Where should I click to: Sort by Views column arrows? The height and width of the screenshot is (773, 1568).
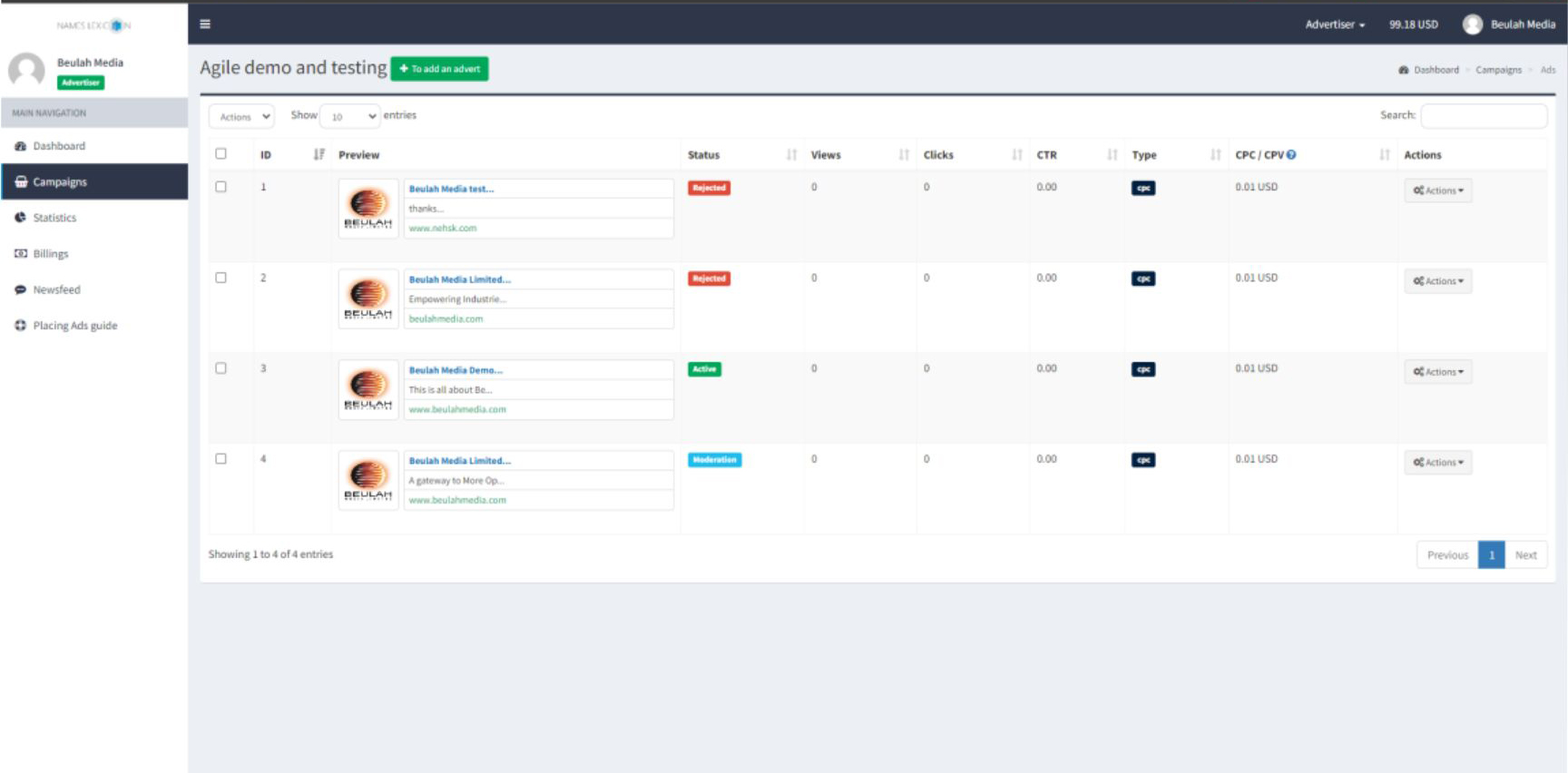[x=904, y=155]
